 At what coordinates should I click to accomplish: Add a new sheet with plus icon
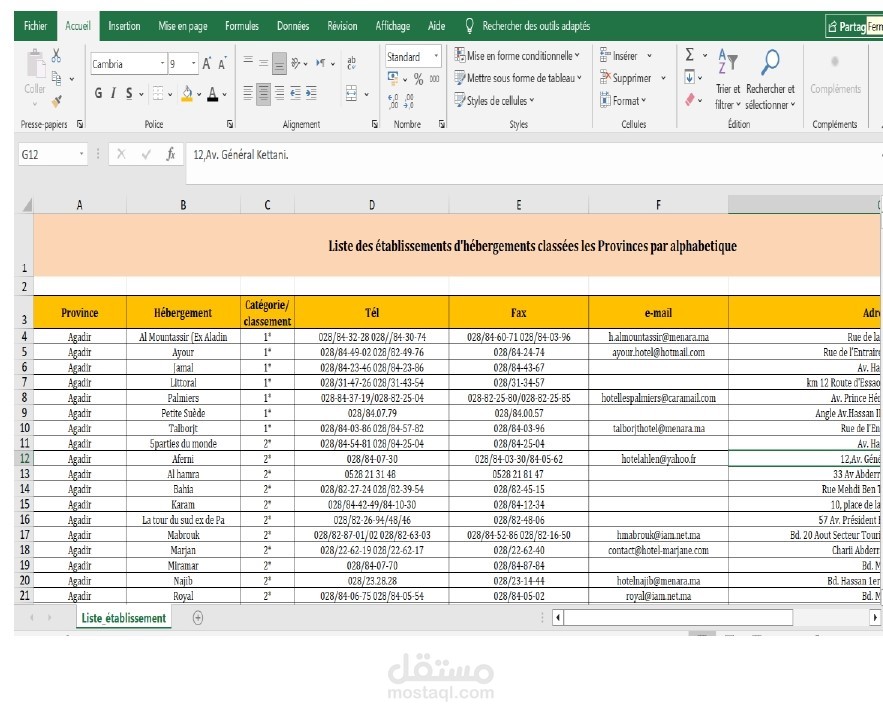(198, 618)
